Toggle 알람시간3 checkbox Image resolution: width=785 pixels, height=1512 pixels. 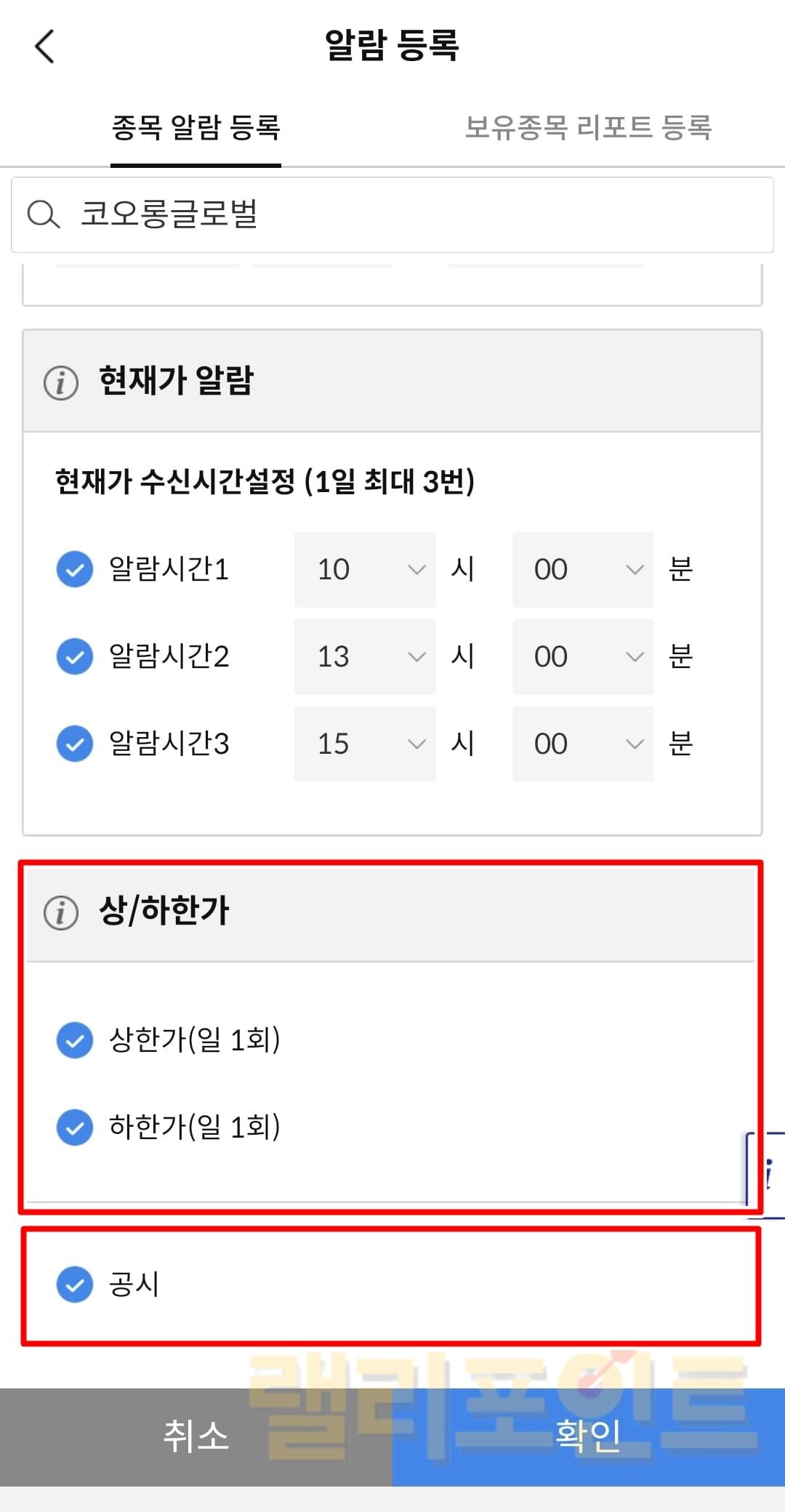pyautogui.click(x=75, y=744)
